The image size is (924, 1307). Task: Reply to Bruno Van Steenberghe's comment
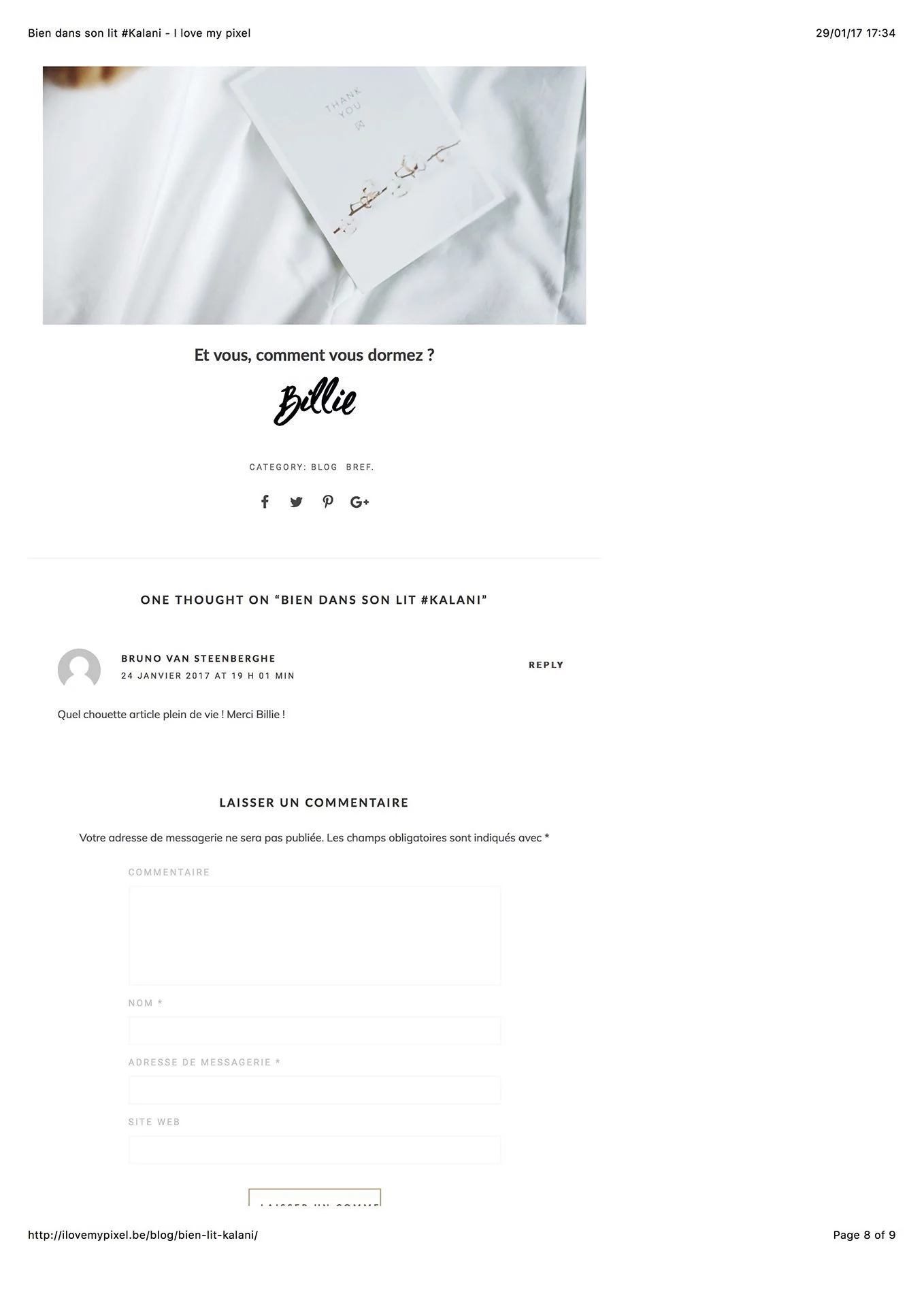pyautogui.click(x=546, y=664)
